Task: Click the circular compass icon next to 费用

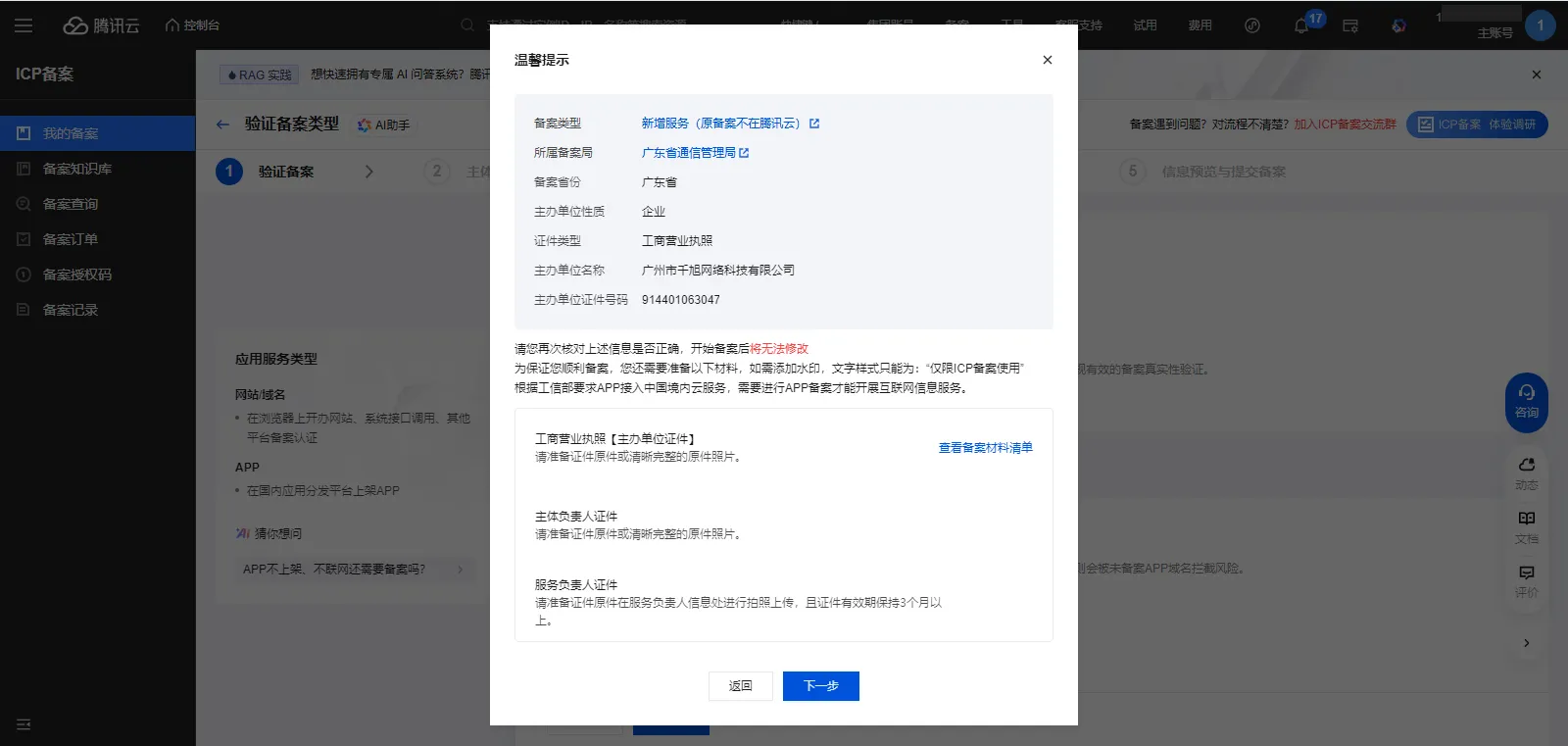Action: click(x=1252, y=26)
